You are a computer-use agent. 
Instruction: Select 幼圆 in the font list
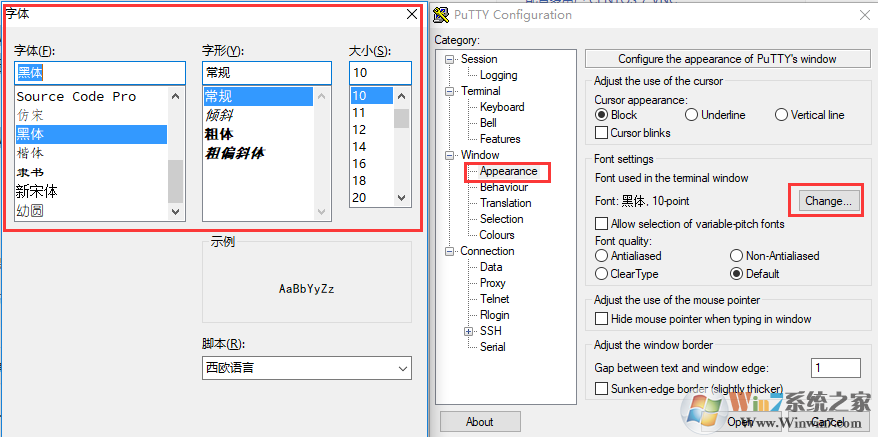91,211
